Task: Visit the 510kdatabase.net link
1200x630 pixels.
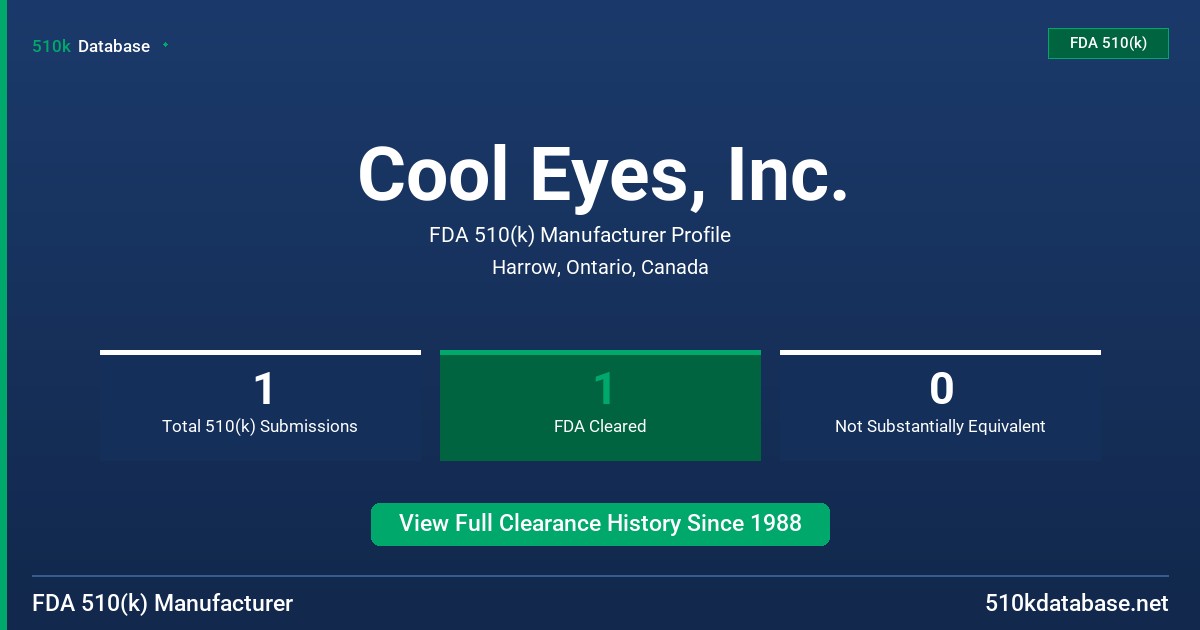Action: [x=1076, y=603]
